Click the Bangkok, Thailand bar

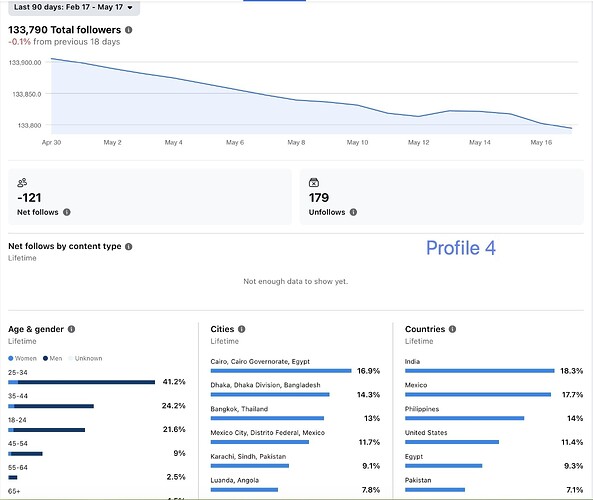267,418
